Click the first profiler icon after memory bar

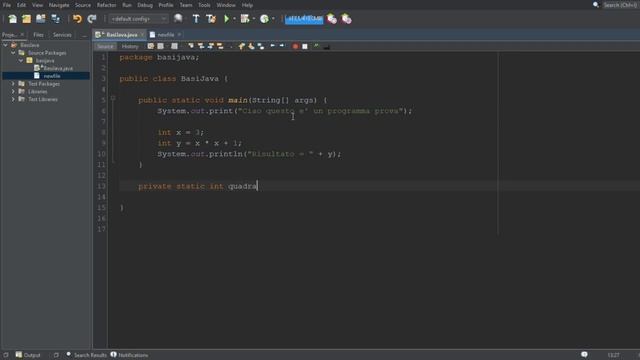pos(332,19)
